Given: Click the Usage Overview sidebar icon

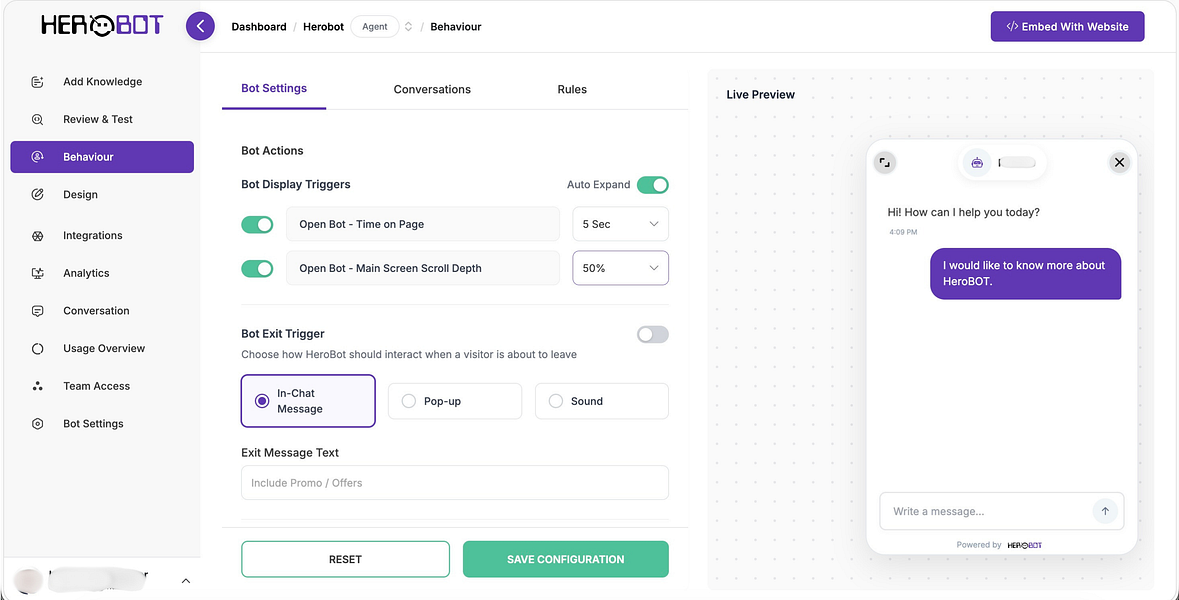Looking at the screenshot, I should click(38, 348).
